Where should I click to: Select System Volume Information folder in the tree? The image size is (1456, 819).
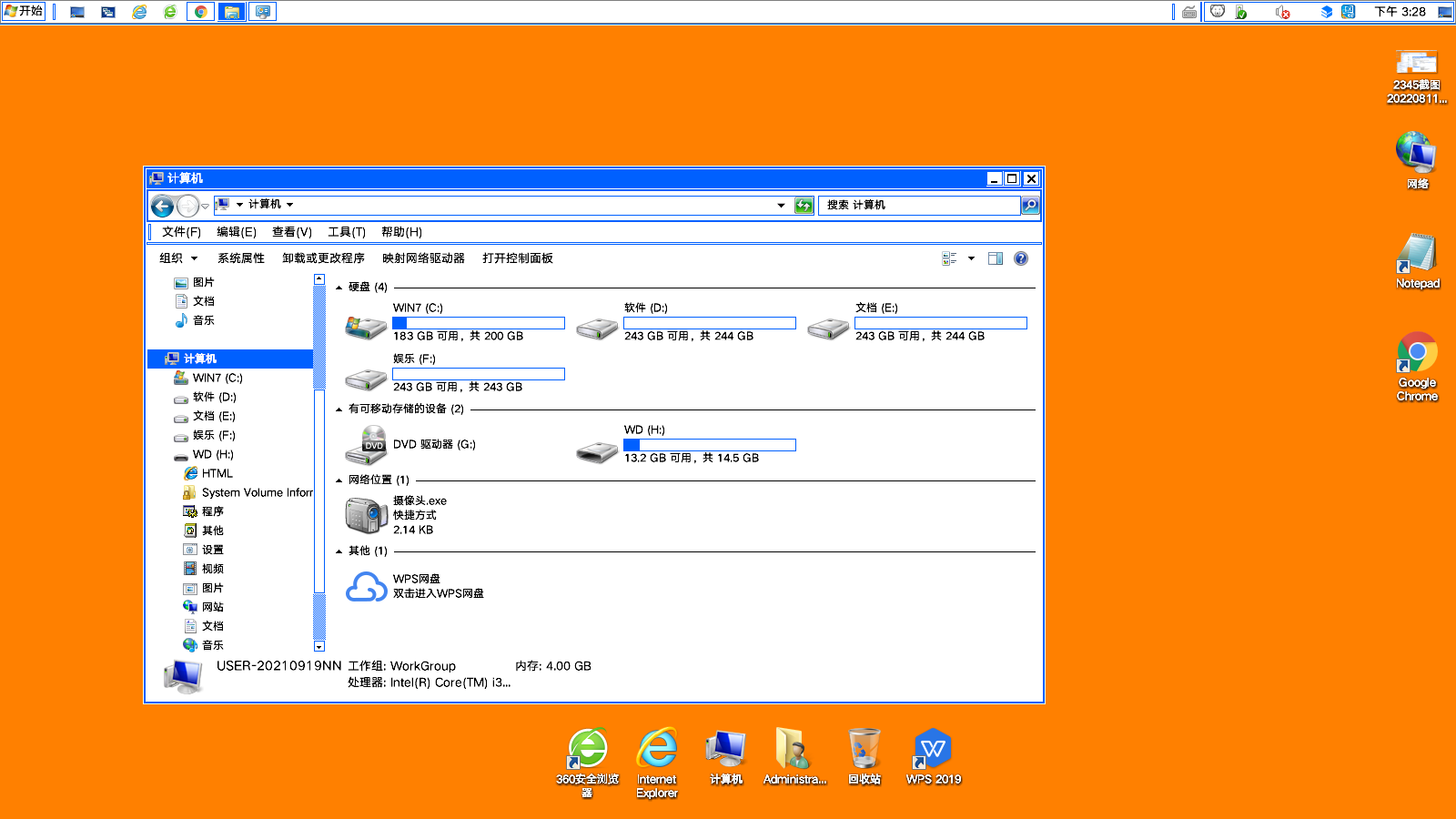click(248, 493)
